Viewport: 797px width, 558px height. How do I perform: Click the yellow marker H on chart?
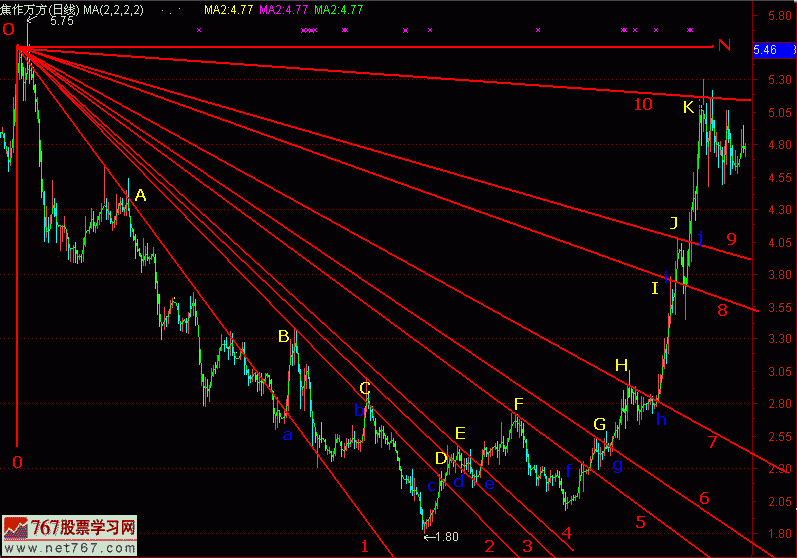click(x=622, y=365)
